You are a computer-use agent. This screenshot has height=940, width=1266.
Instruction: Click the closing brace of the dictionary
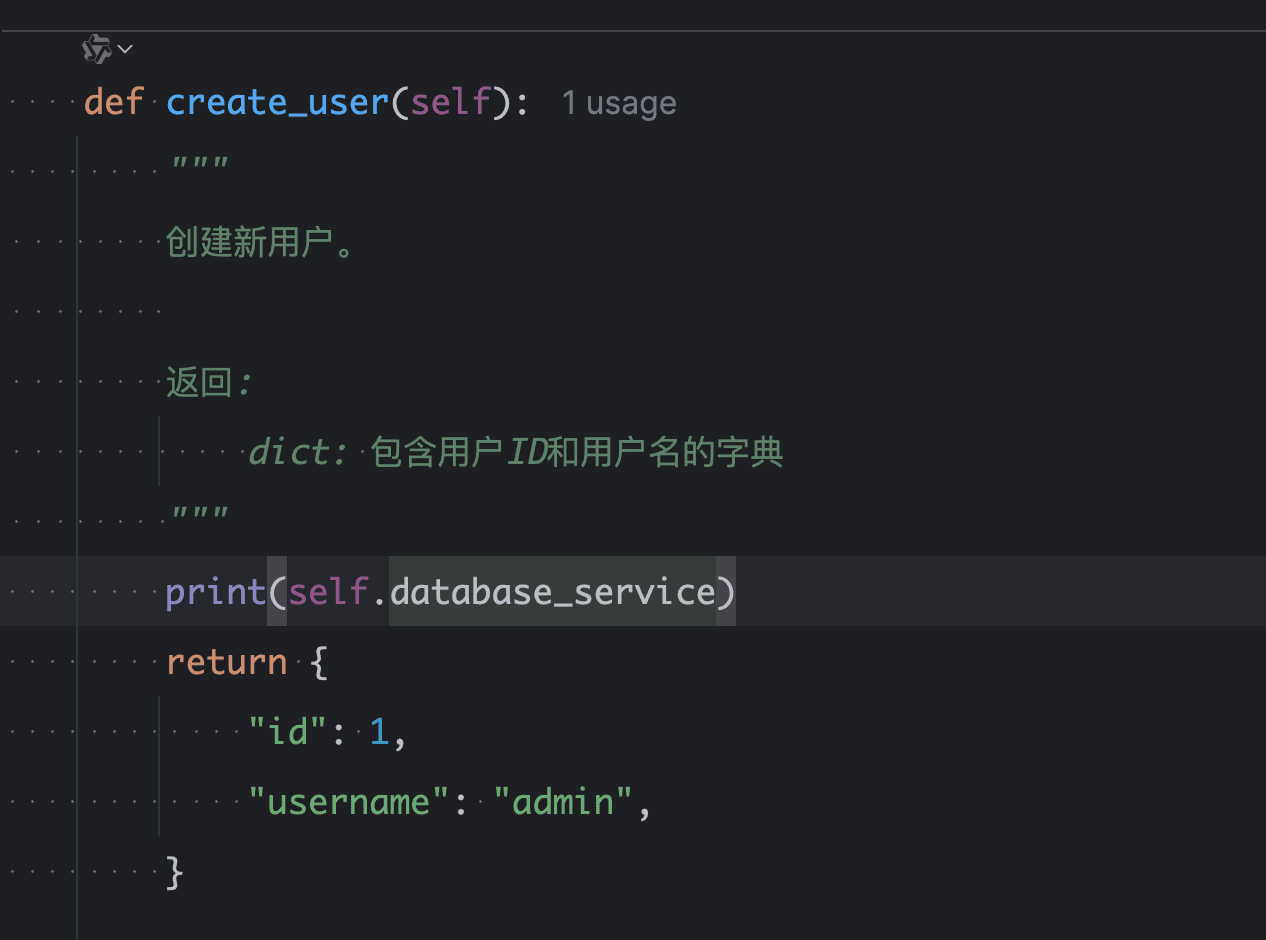pyautogui.click(x=176, y=871)
